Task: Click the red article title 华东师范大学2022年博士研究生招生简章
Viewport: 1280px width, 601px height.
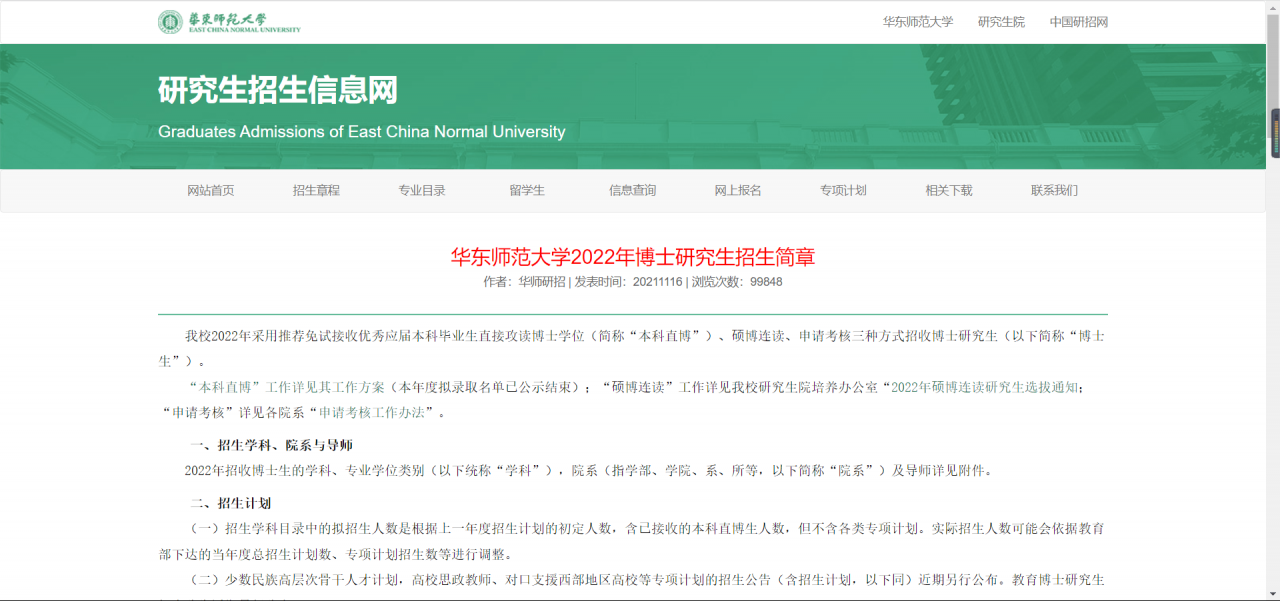Action: (633, 257)
